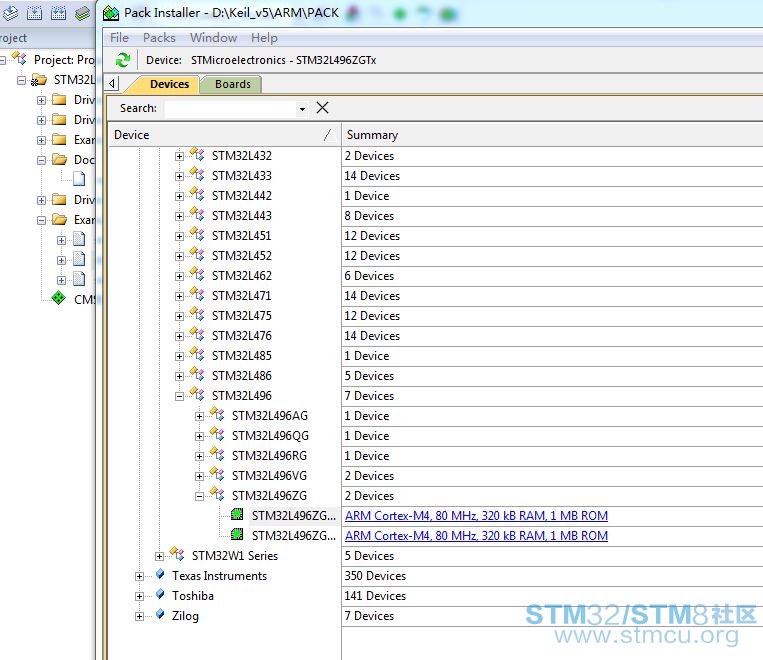
Task: Click the Project workspace icon in Keil tree
Action: [19, 58]
